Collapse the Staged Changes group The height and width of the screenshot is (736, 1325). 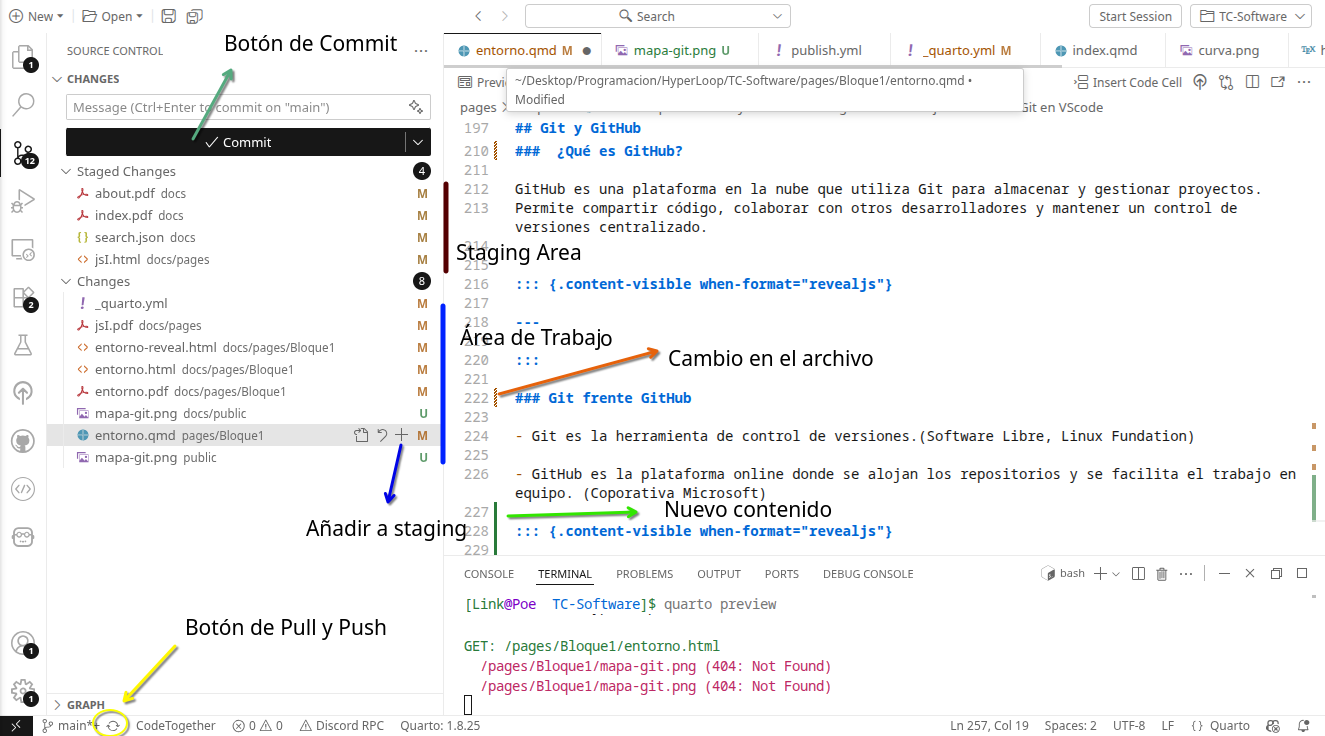click(x=68, y=172)
